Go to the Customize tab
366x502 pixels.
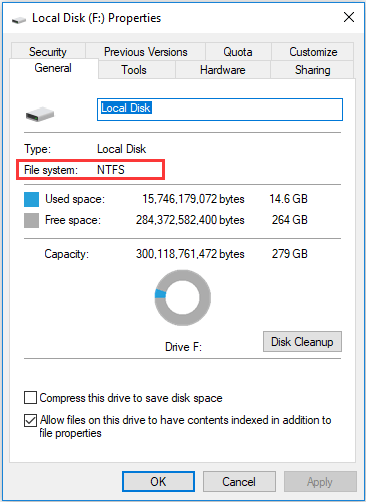tap(313, 52)
